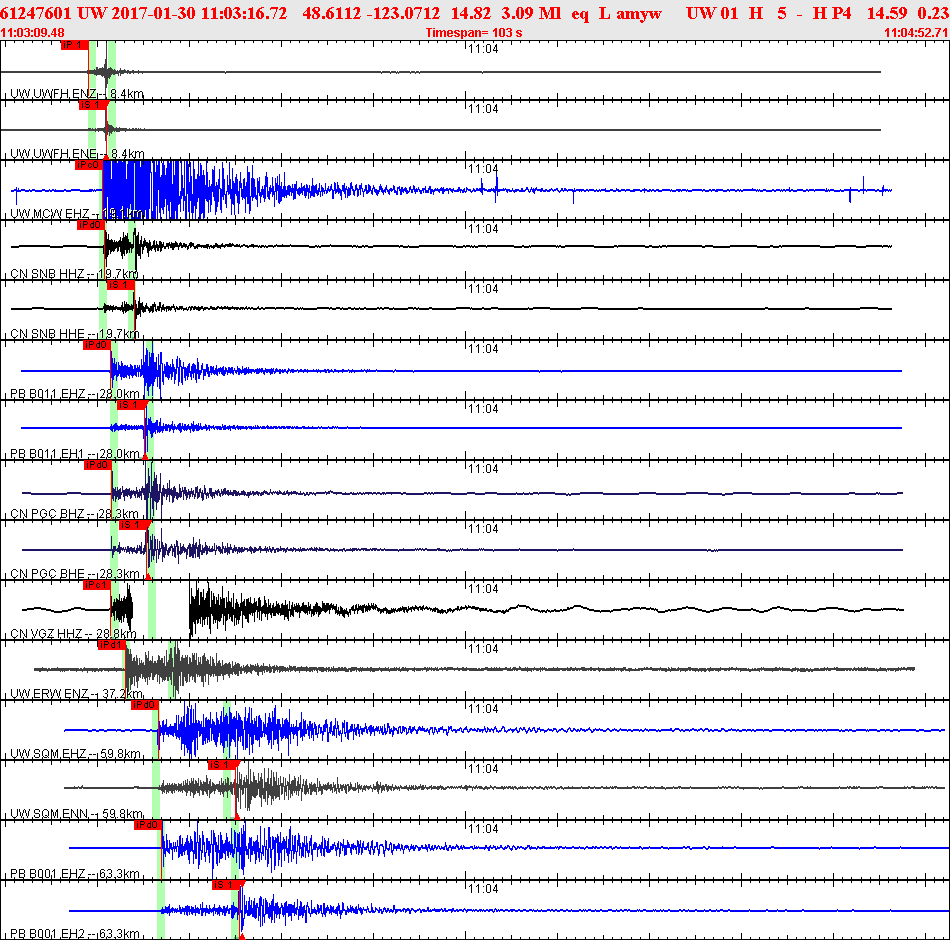Select the iS pick flag on SQM ENN

[x=221, y=765]
